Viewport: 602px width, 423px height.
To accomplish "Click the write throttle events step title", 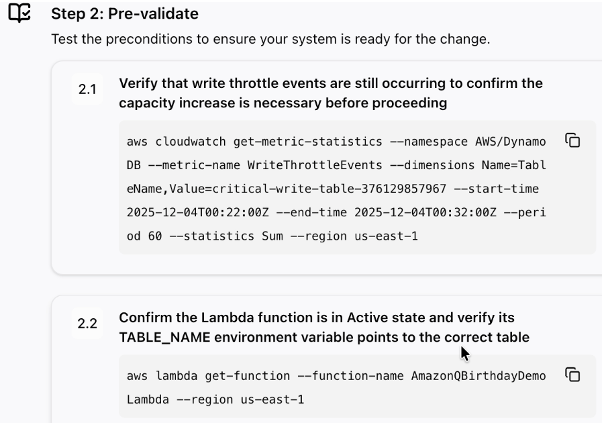I will pos(330,93).
